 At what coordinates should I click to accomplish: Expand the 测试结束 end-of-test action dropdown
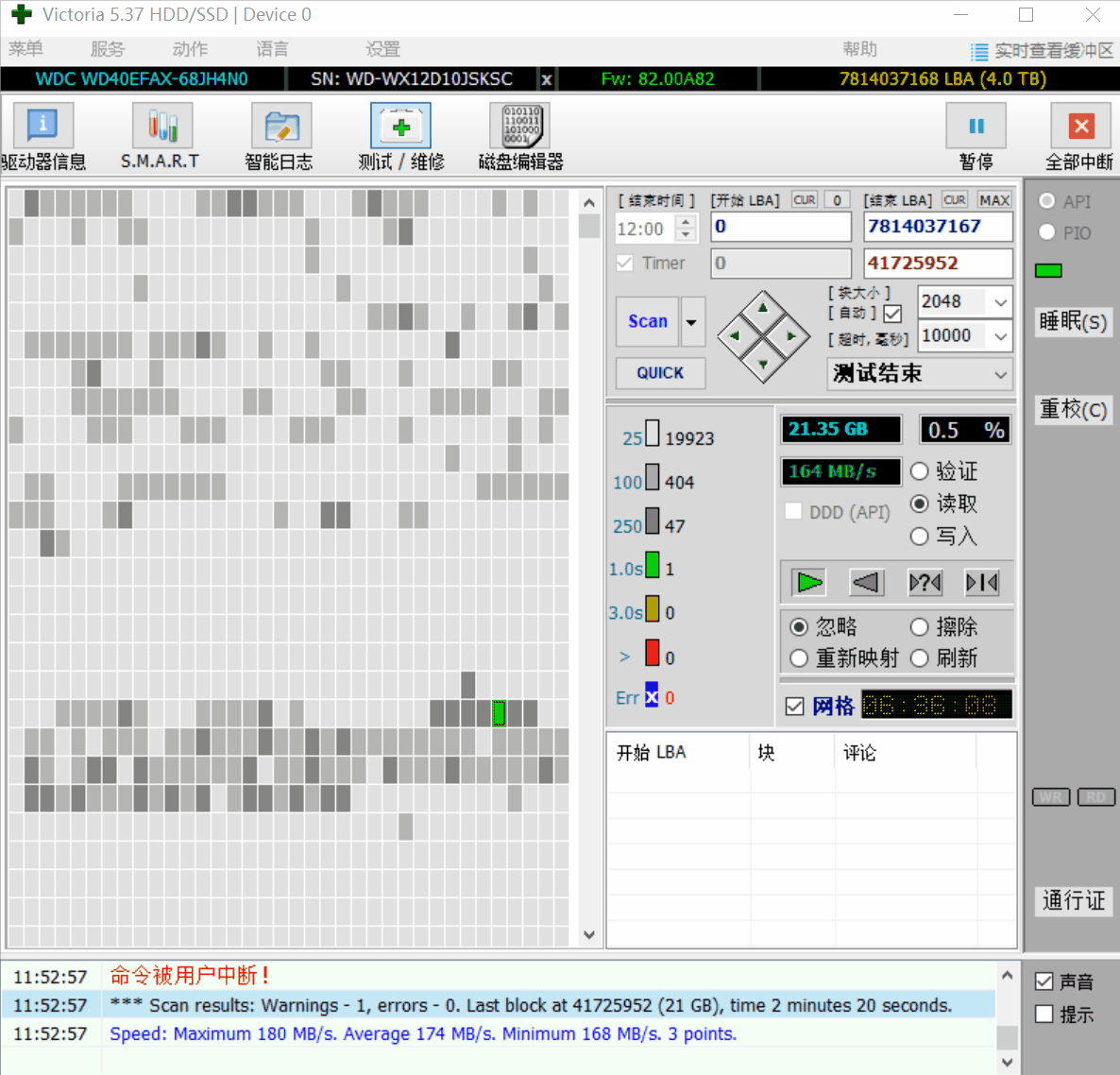coord(1000,374)
